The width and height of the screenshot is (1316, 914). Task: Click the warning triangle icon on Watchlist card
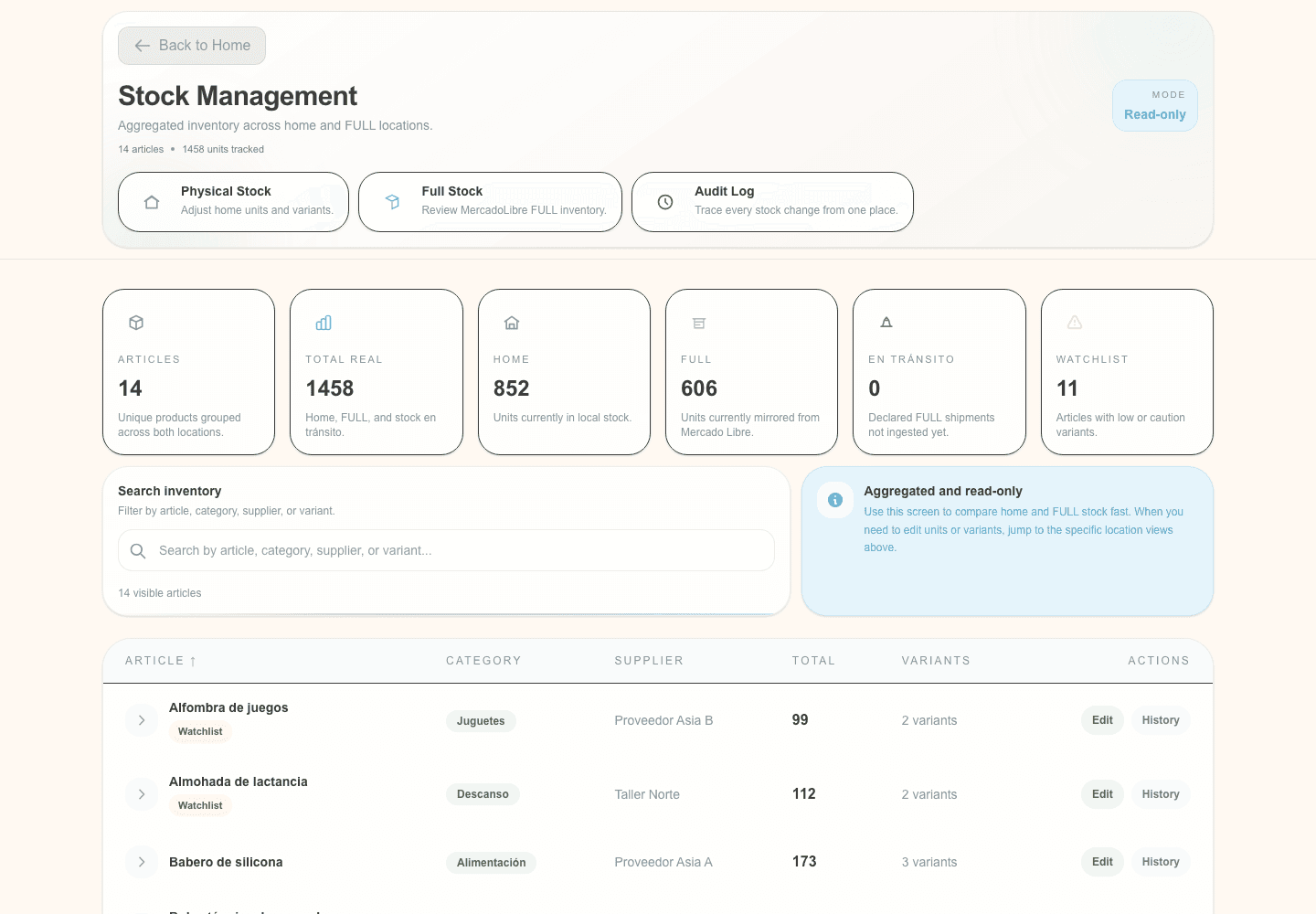1075,323
